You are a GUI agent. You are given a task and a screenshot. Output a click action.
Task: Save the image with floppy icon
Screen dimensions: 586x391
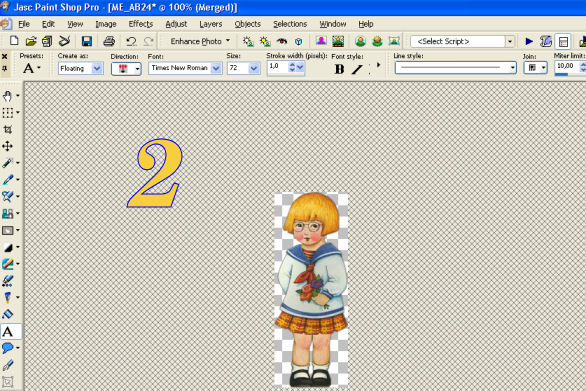[87, 41]
